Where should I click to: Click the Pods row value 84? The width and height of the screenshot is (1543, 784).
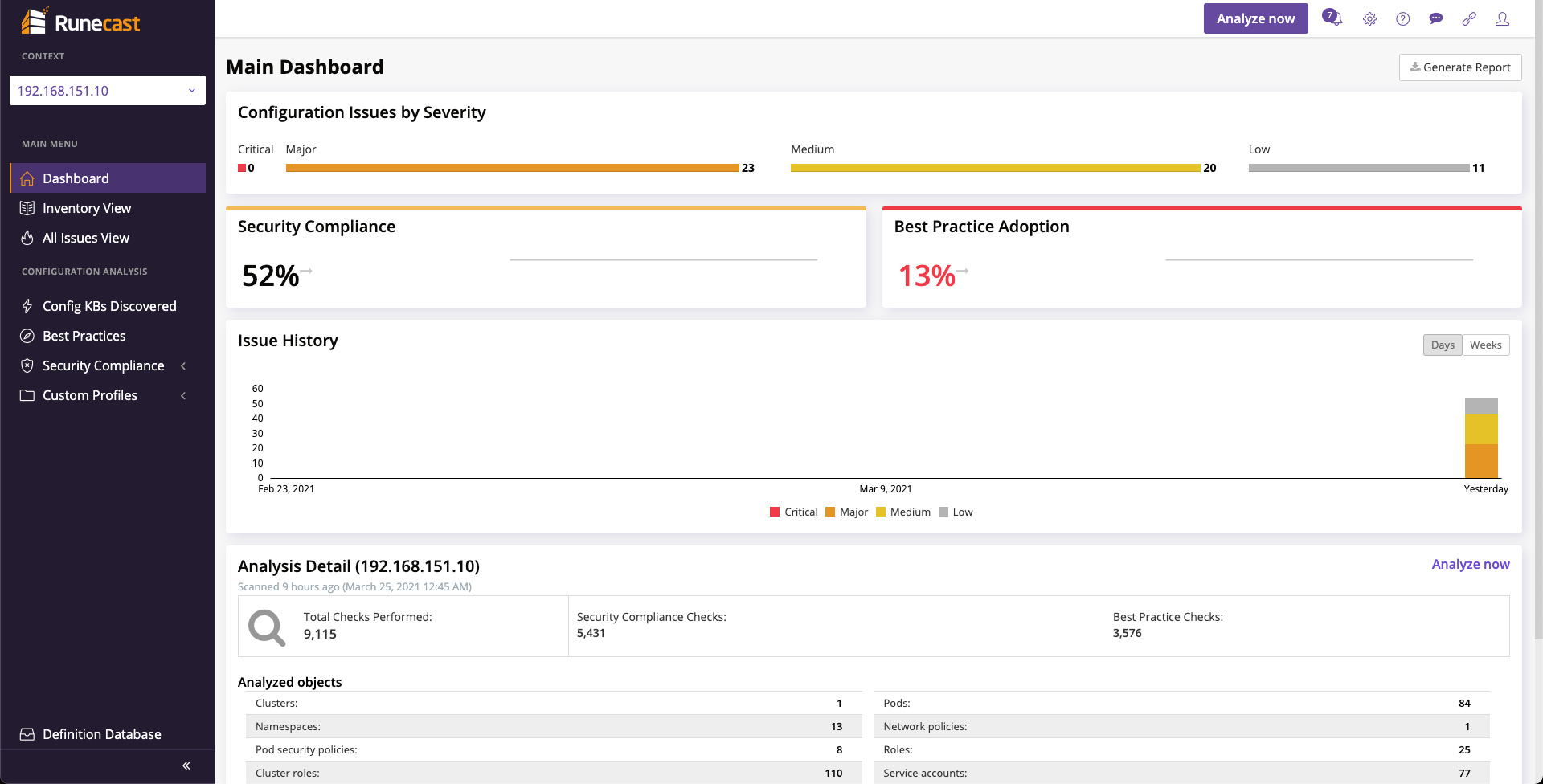point(1464,703)
